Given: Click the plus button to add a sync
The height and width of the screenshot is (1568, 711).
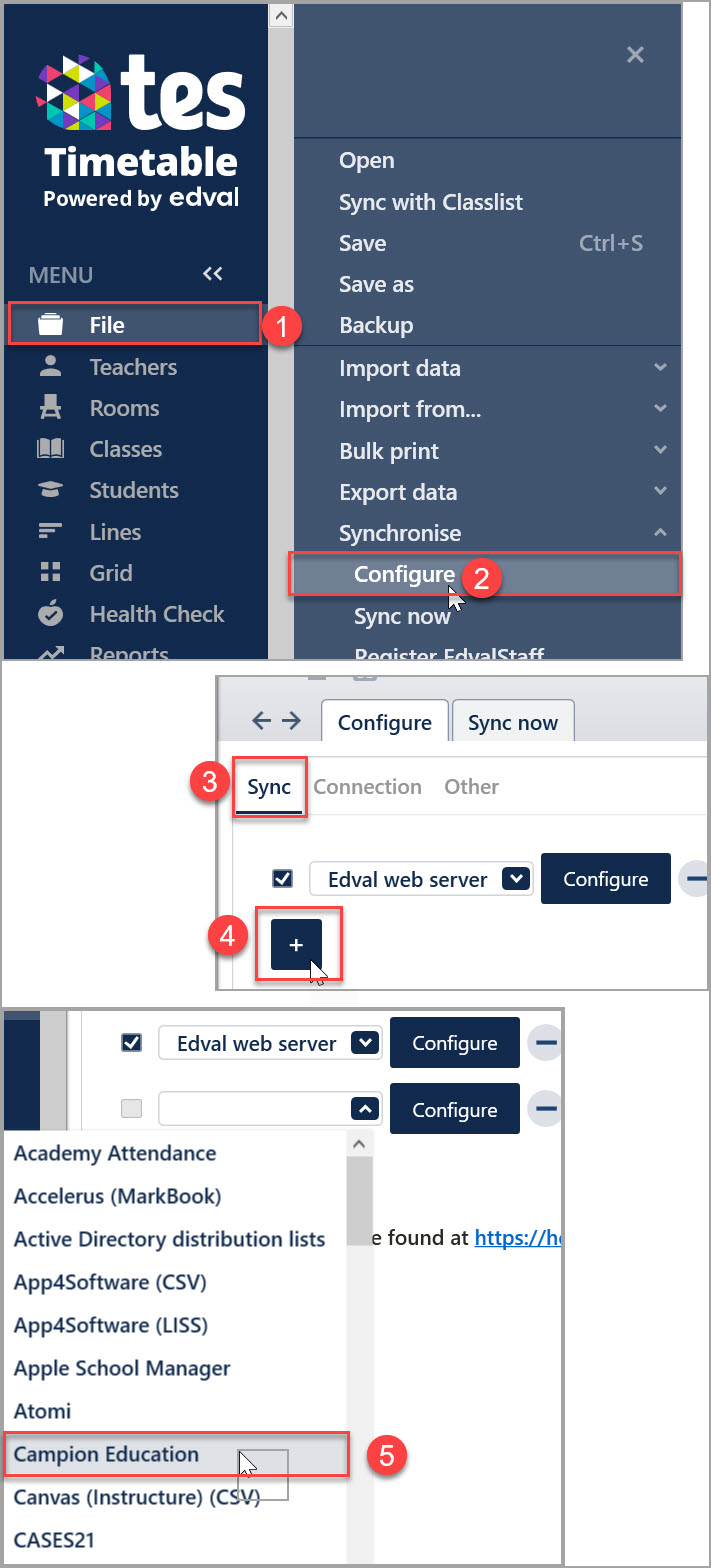Looking at the screenshot, I should [x=296, y=945].
